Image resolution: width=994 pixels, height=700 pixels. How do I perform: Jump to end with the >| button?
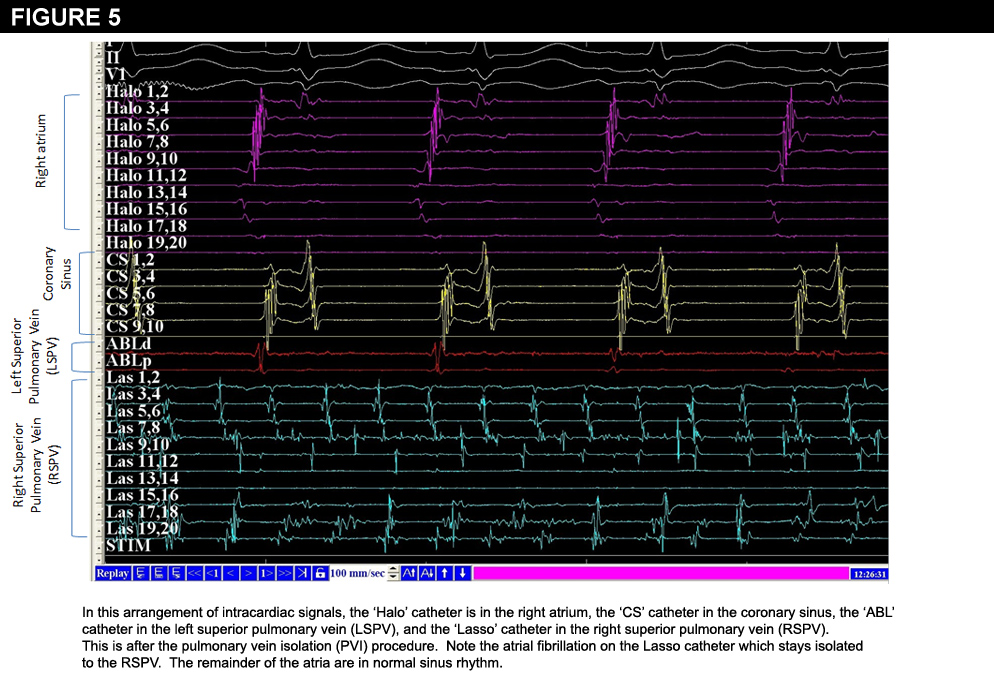pos(302,573)
